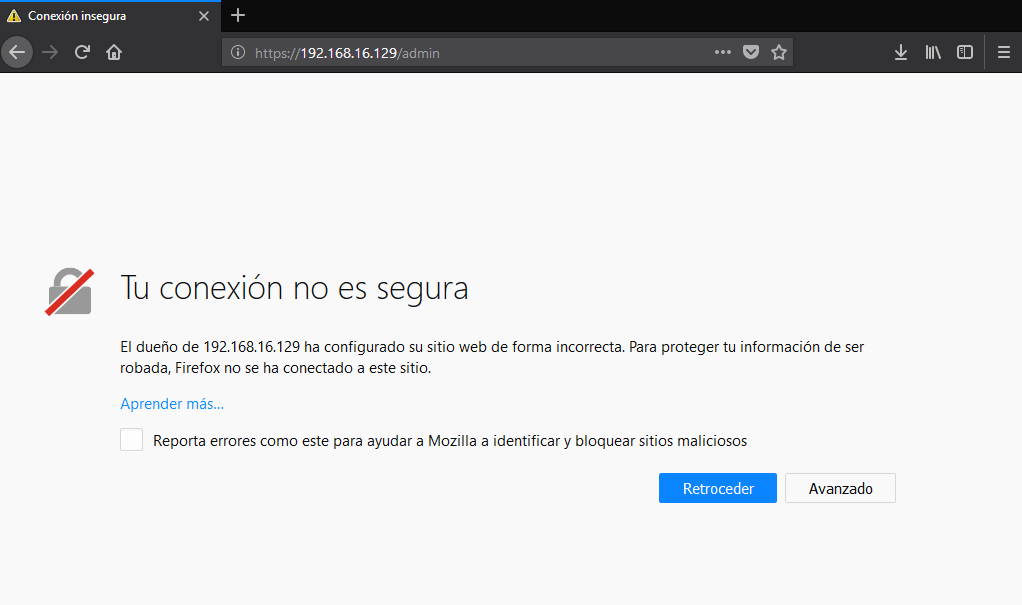Reload the current page

(82, 52)
